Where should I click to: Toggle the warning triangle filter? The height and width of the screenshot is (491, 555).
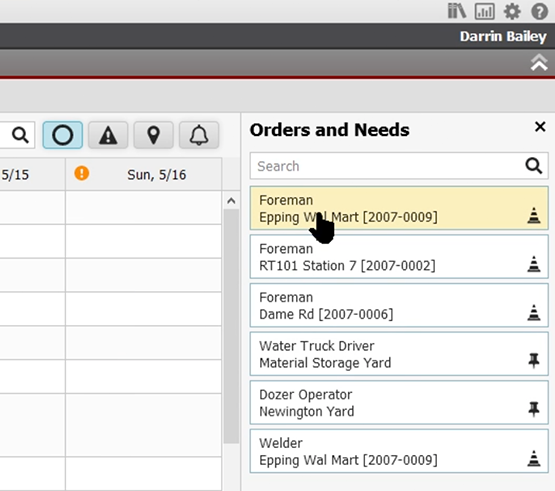pyautogui.click(x=108, y=135)
